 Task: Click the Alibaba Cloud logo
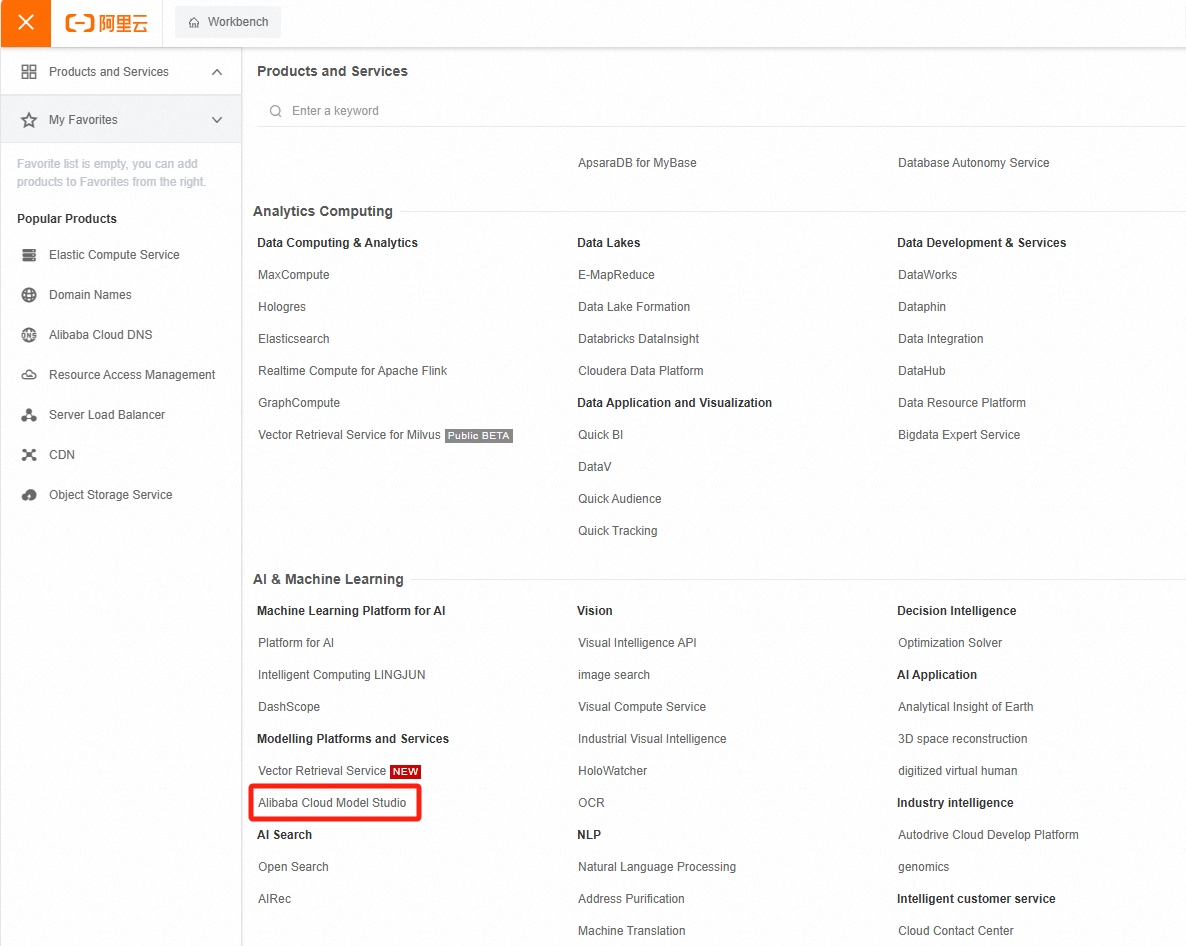point(107,23)
